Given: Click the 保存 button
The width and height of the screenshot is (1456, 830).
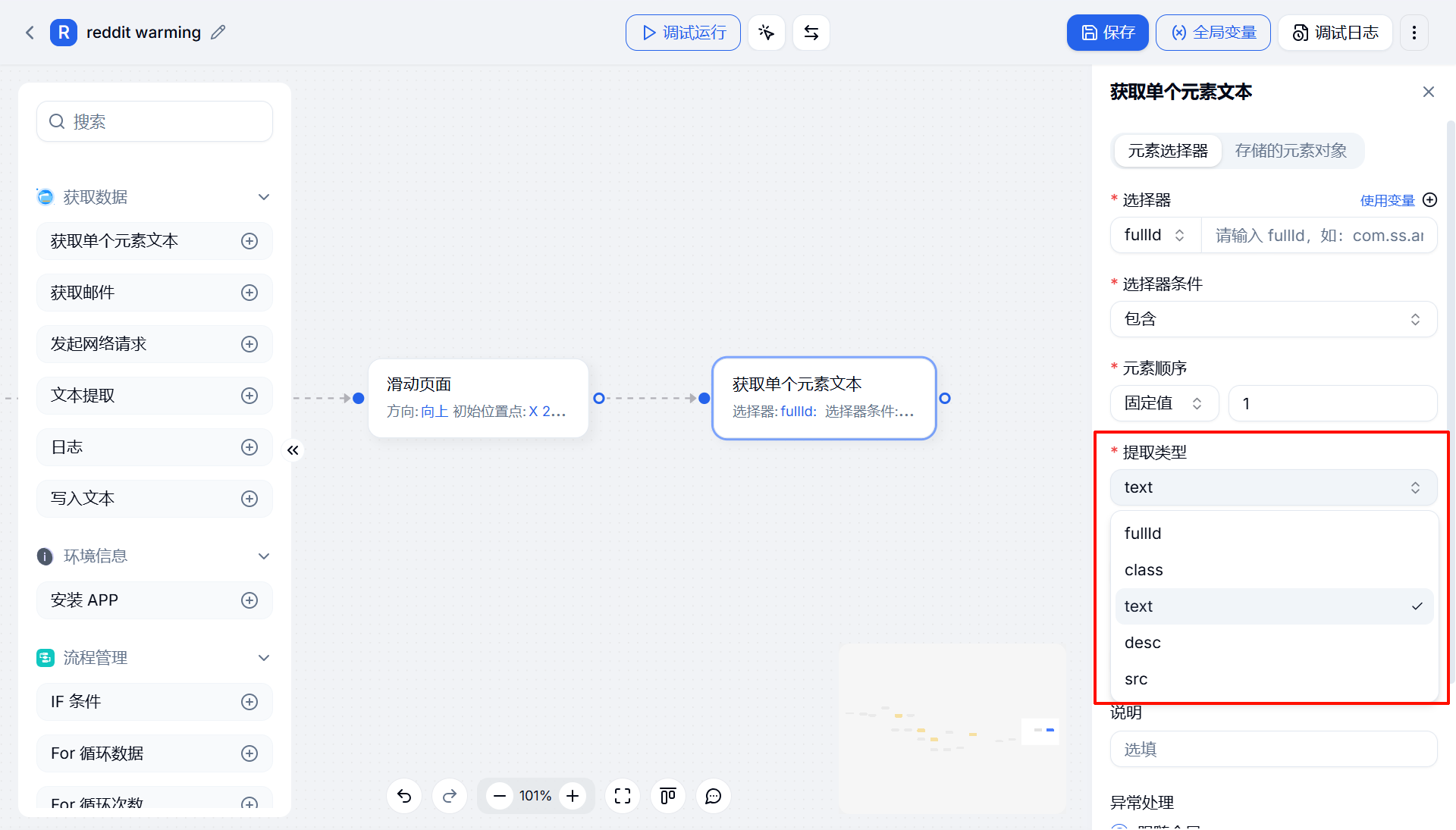Looking at the screenshot, I should point(1108,33).
